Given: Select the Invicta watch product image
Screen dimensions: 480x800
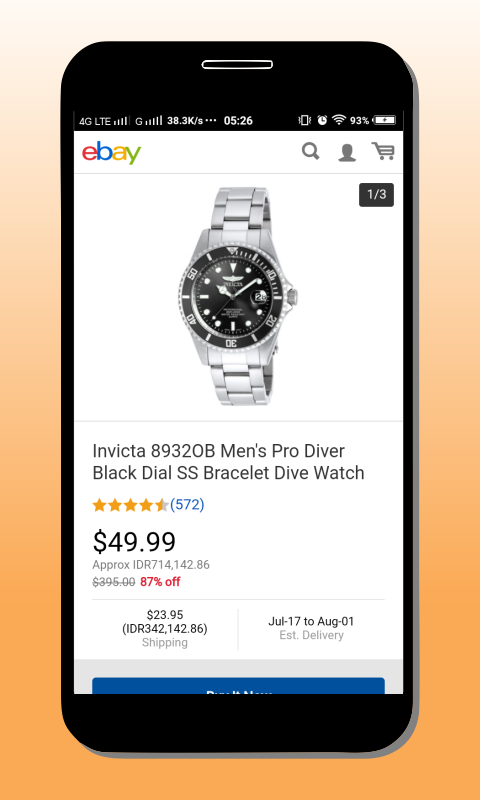Looking at the screenshot, I should (238, 296).
